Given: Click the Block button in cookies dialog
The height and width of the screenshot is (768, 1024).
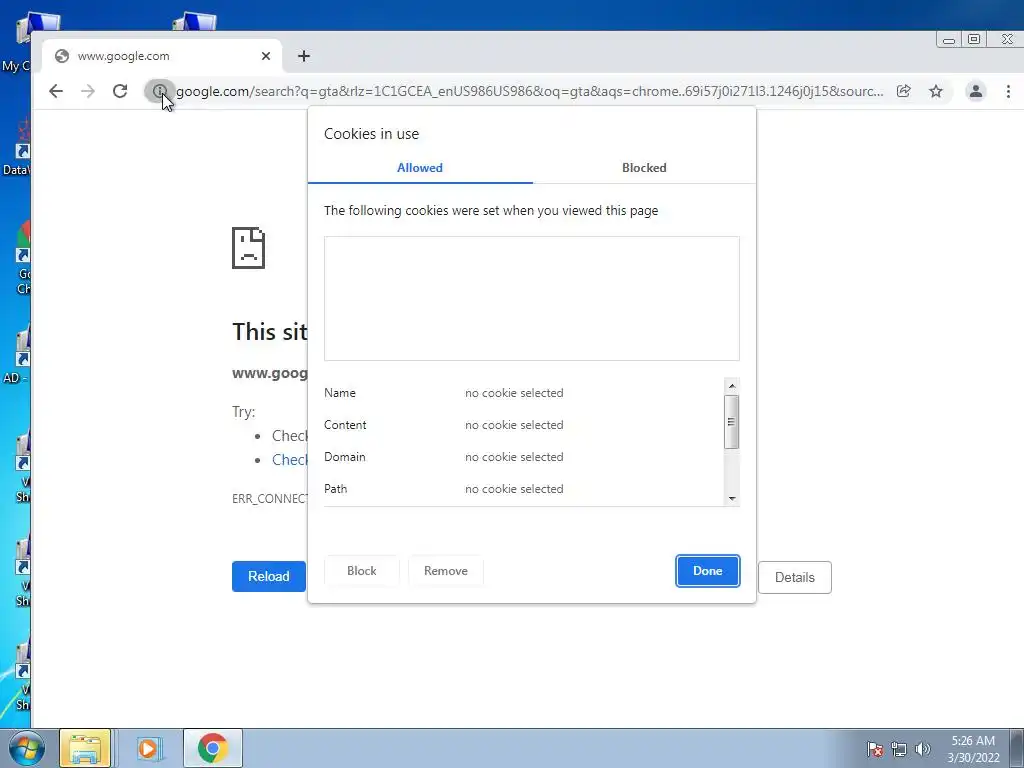Looking at the screenshot, I should pyautogui.click(x=361, y=571).
